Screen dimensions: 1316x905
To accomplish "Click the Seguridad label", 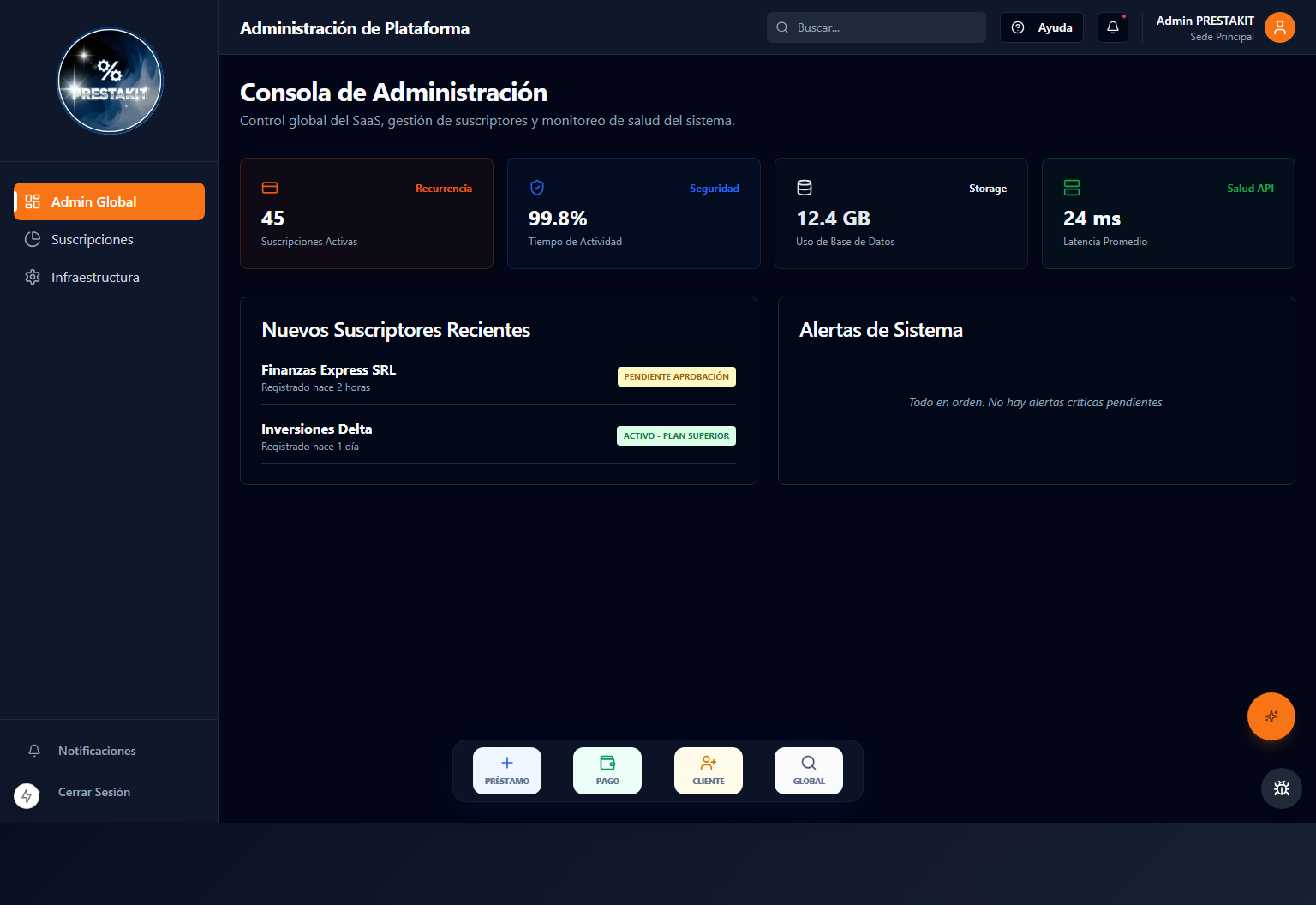I will point(715,189).
